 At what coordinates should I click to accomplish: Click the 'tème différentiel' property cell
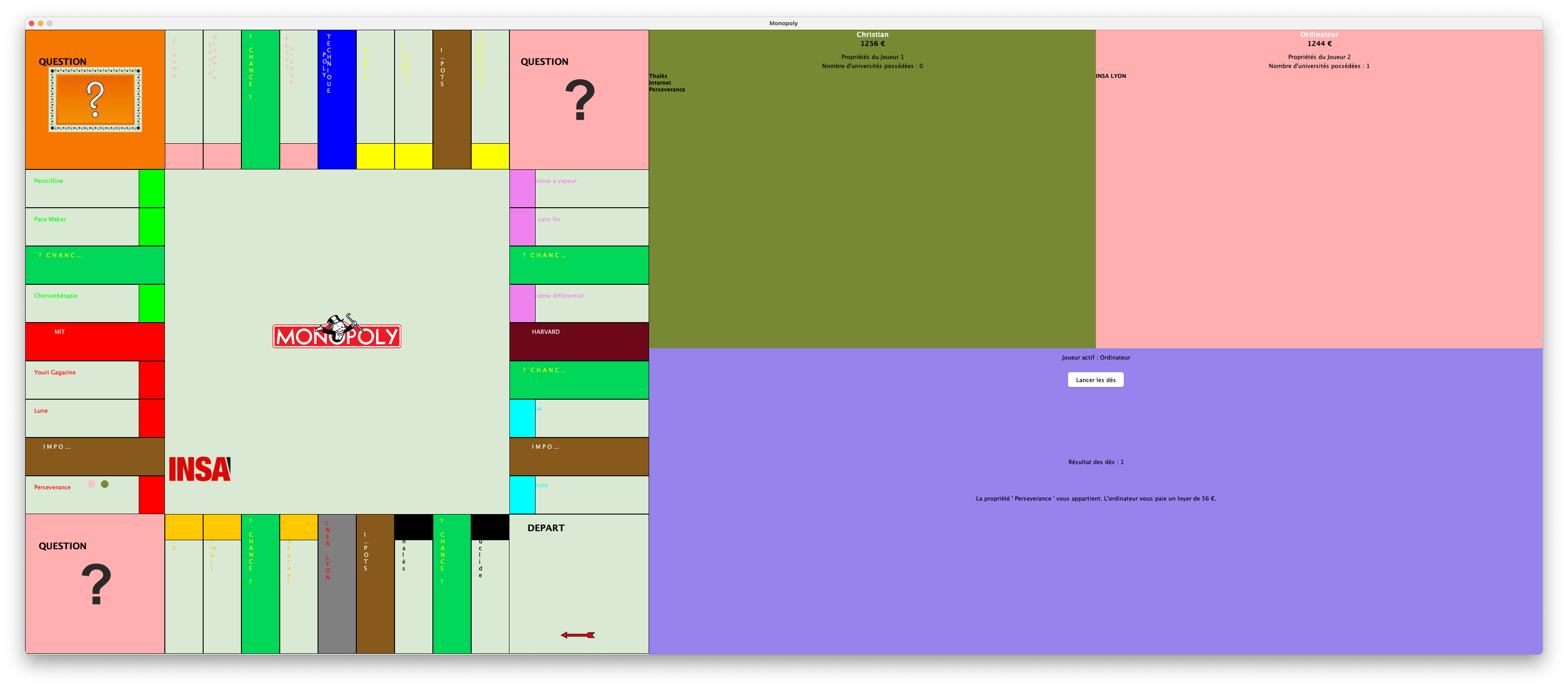click(579, 303)
